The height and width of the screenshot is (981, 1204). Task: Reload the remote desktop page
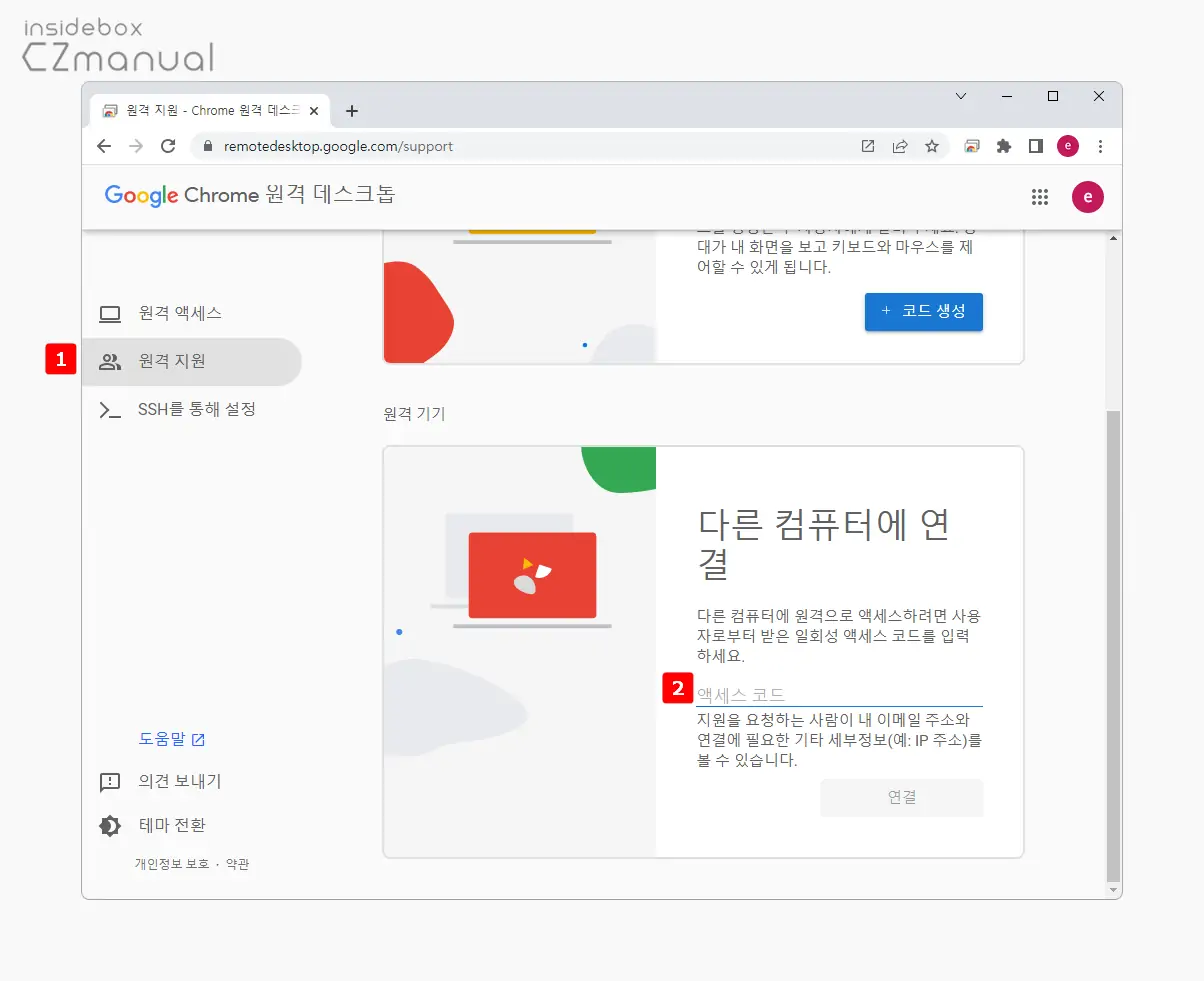coord(168,146)
